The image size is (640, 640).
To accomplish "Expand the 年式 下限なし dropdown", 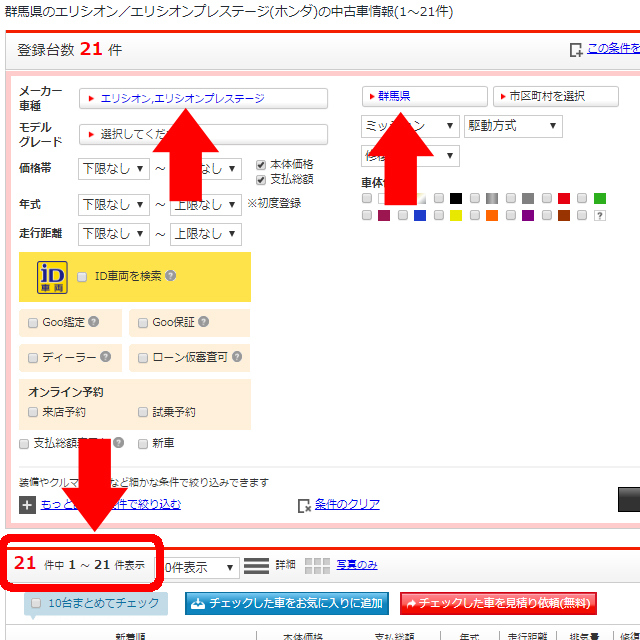I will pyautogui.click(x=114, y=204).
